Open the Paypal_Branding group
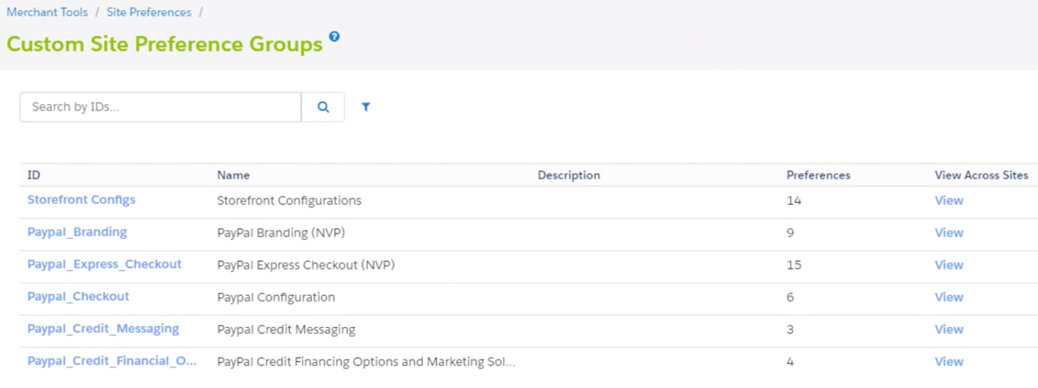The height and width of the screenshot is (388, 1038). (x=77, y=232)
